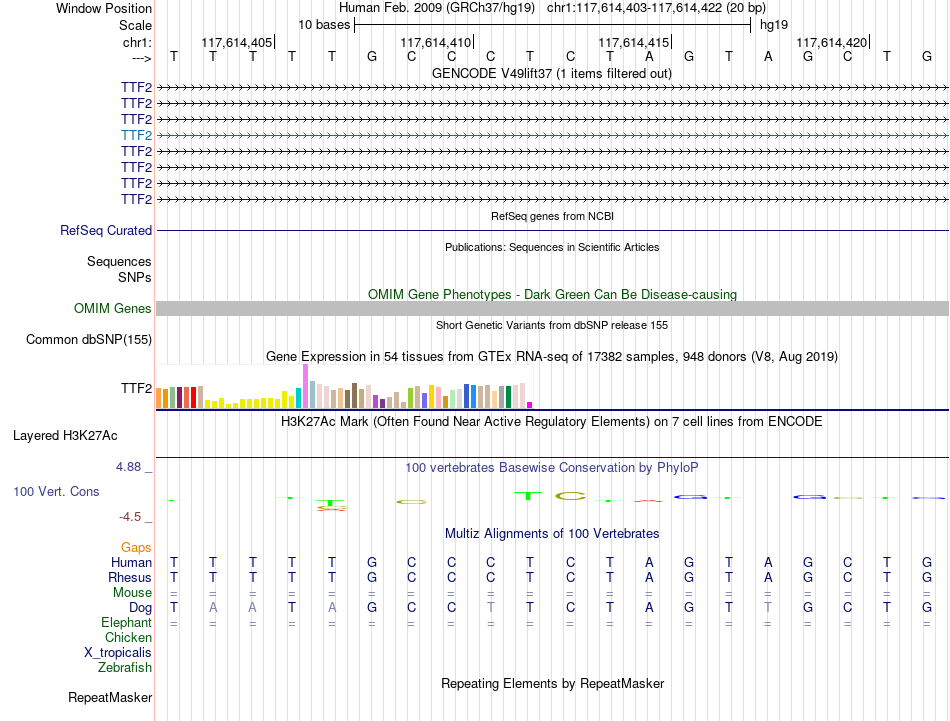Screen dimensions: 950x721
Task: Click the GTEx Gene Expression track title
Action: coord(552,356)
